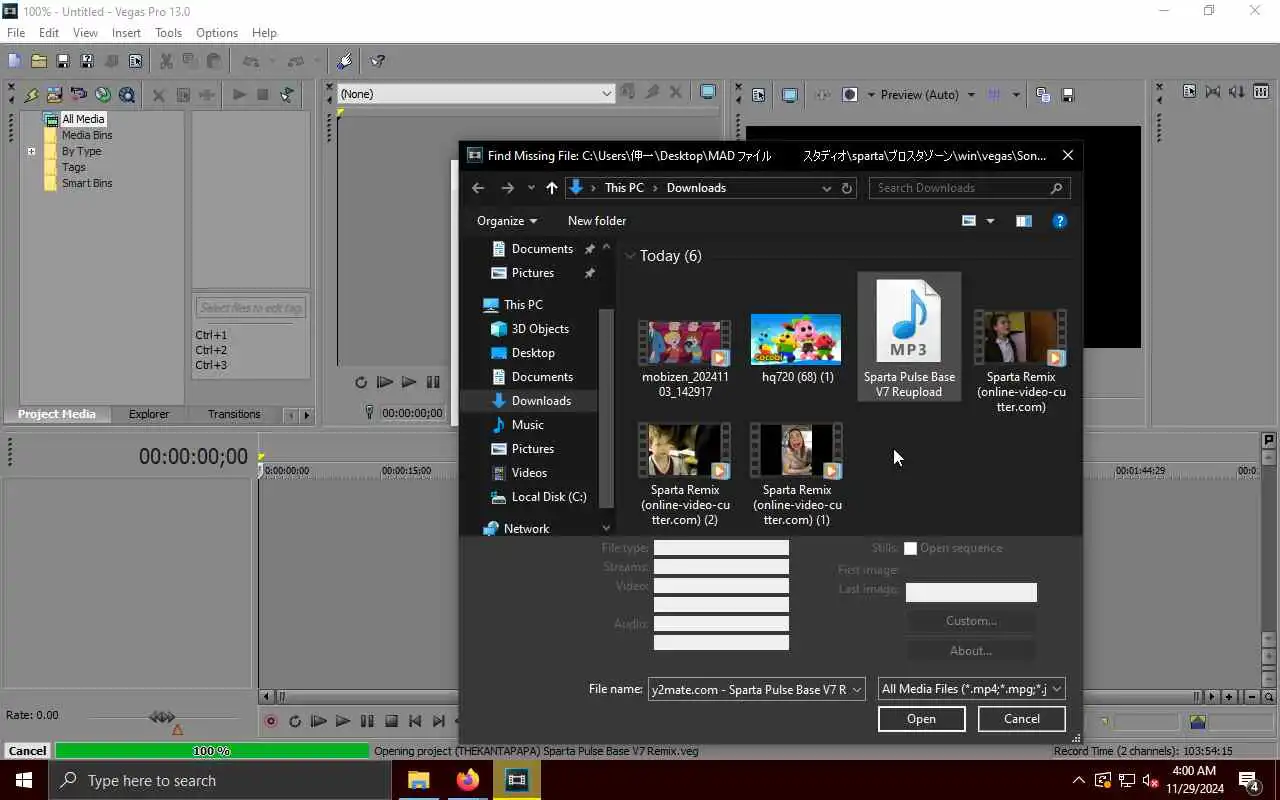Switch to the Transitions tab
This screenshot has height=800, width=1280.
(x=234, y=414)
